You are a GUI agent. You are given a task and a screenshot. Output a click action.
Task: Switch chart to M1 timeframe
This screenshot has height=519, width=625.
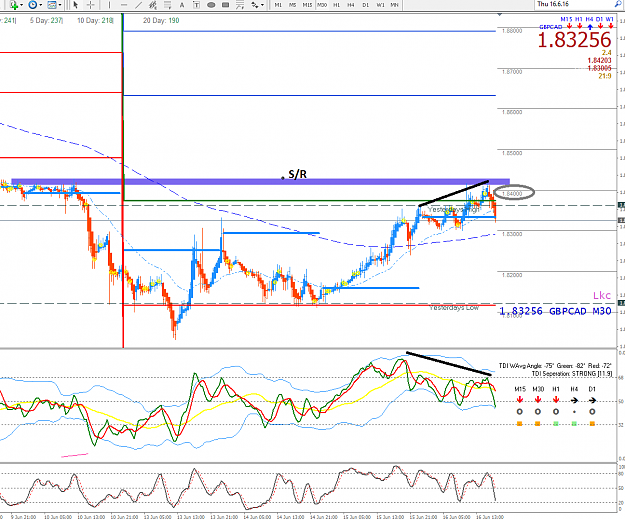278,5
